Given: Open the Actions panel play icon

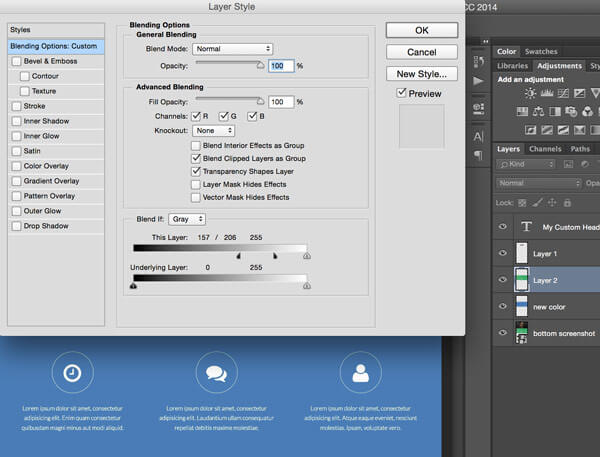Looking at the screenshot, I should click(x=478, y=81).
